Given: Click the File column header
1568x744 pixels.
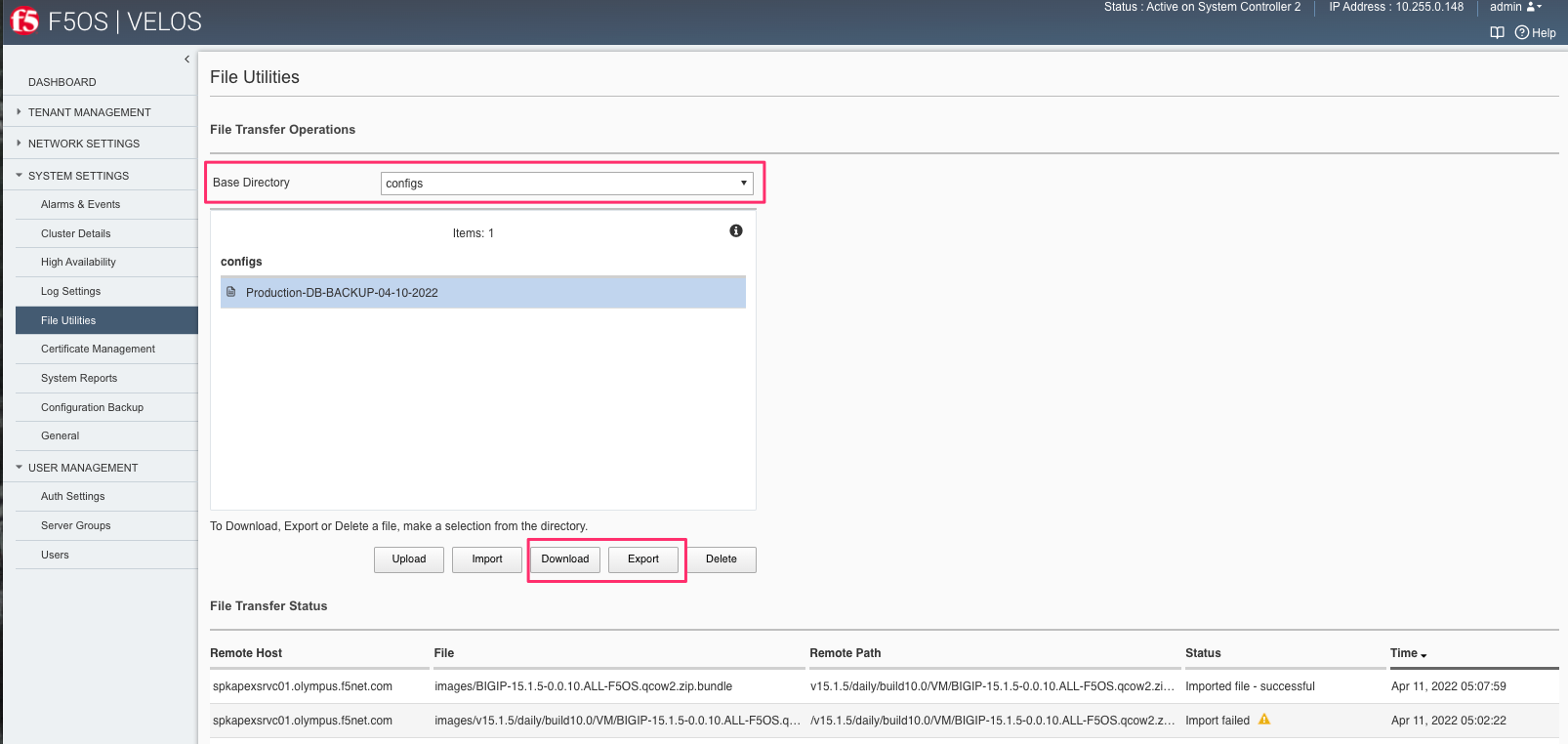Looking at the screenshot, I should (x=444, y=653).
